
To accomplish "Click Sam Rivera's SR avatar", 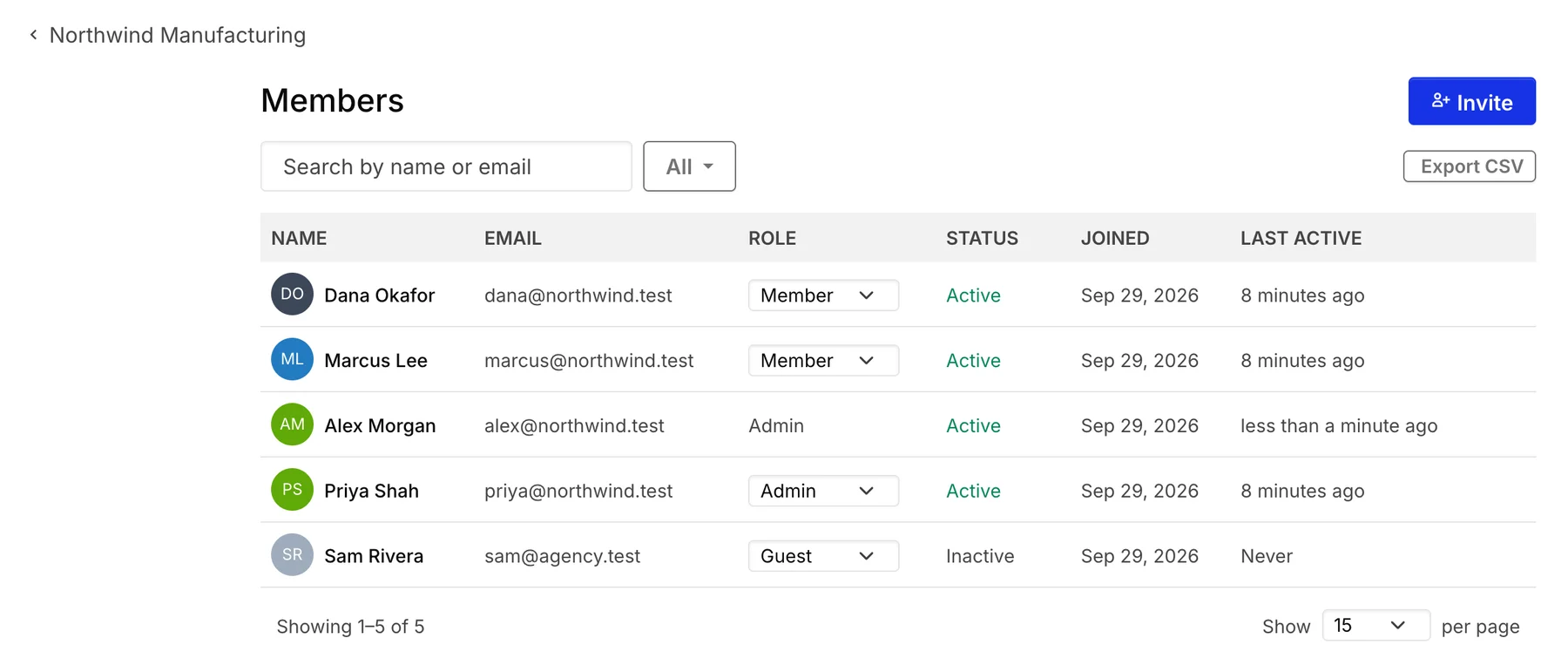I will [x=292, y=555].
